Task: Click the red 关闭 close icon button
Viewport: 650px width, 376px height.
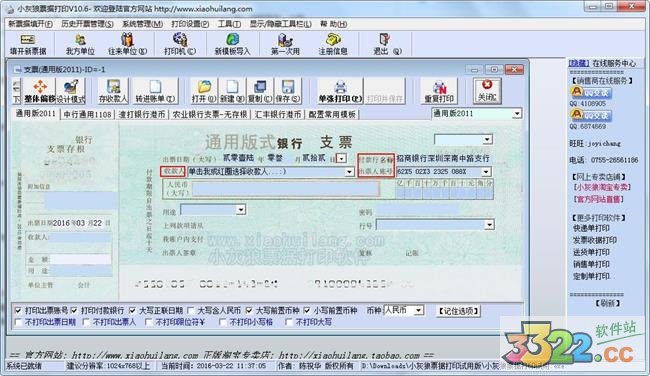Action: 487,90
